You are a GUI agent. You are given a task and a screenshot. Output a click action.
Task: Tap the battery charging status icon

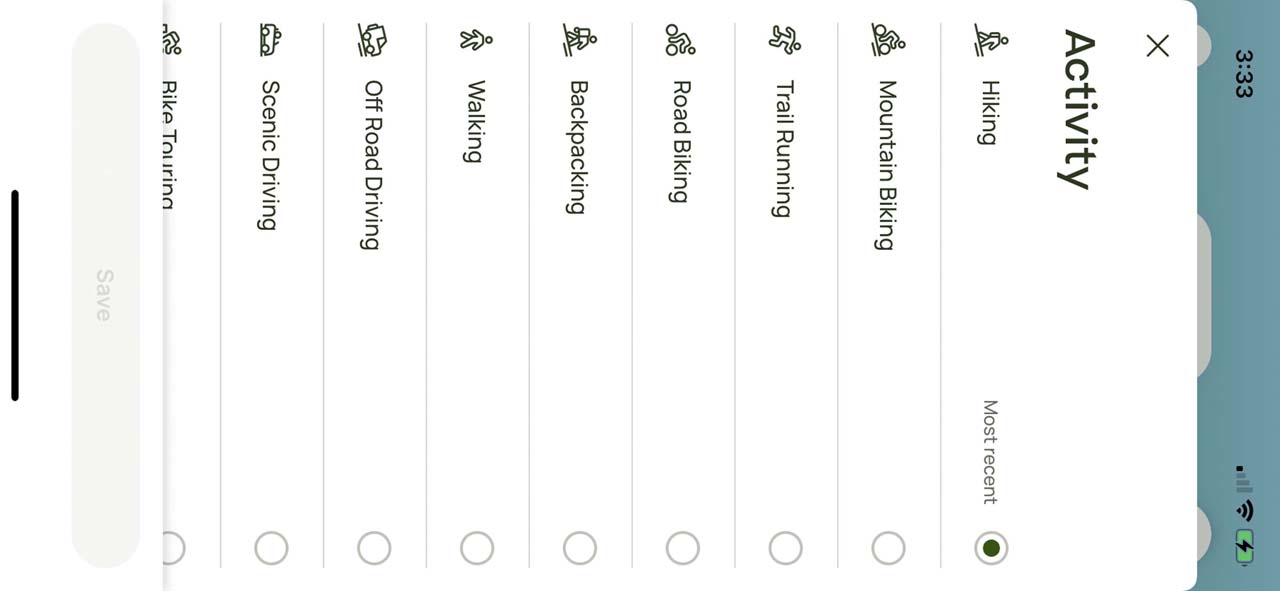[x=1243, y=546]
